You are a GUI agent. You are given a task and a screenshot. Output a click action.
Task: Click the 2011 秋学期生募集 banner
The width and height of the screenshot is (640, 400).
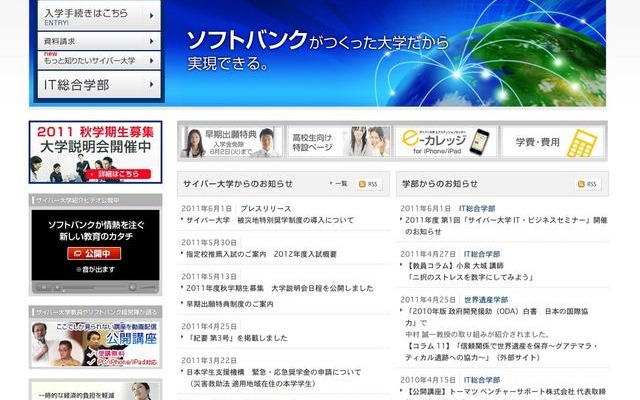[x=96, y=152]
